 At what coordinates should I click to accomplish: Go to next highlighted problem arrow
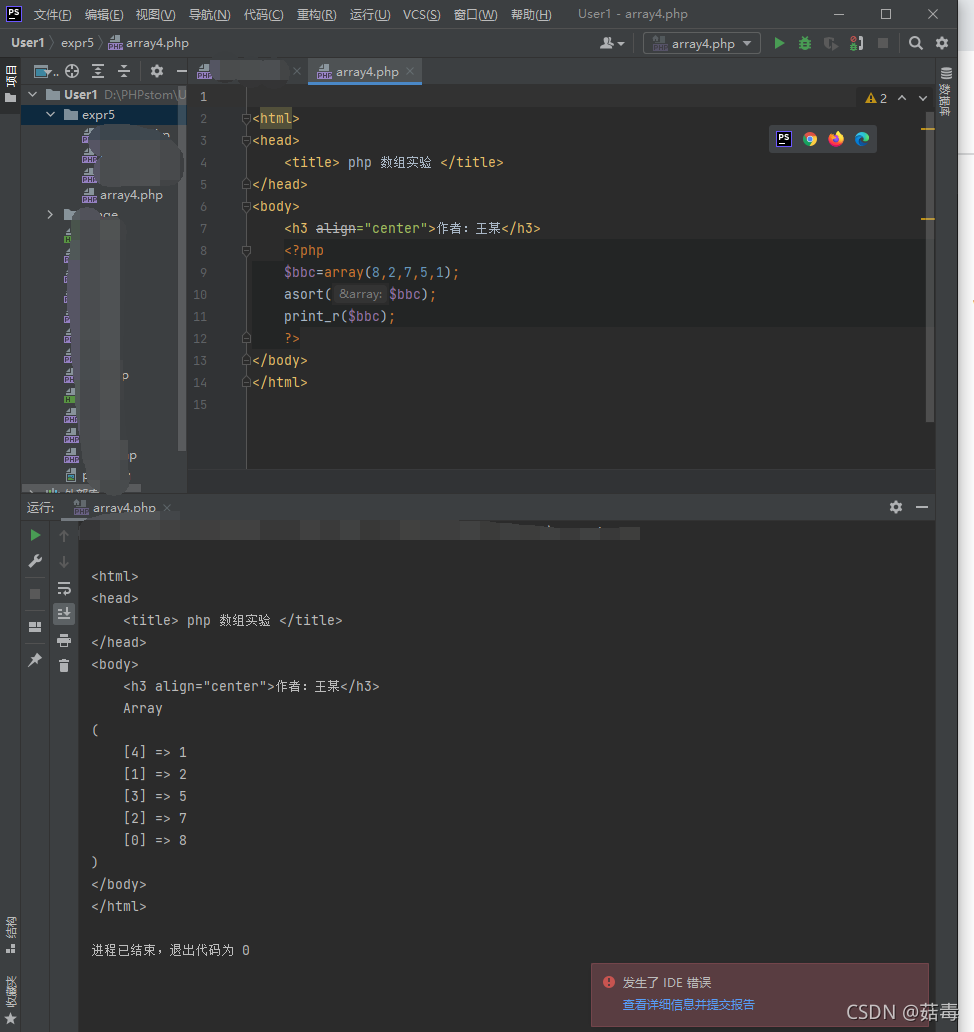[923, 98]
